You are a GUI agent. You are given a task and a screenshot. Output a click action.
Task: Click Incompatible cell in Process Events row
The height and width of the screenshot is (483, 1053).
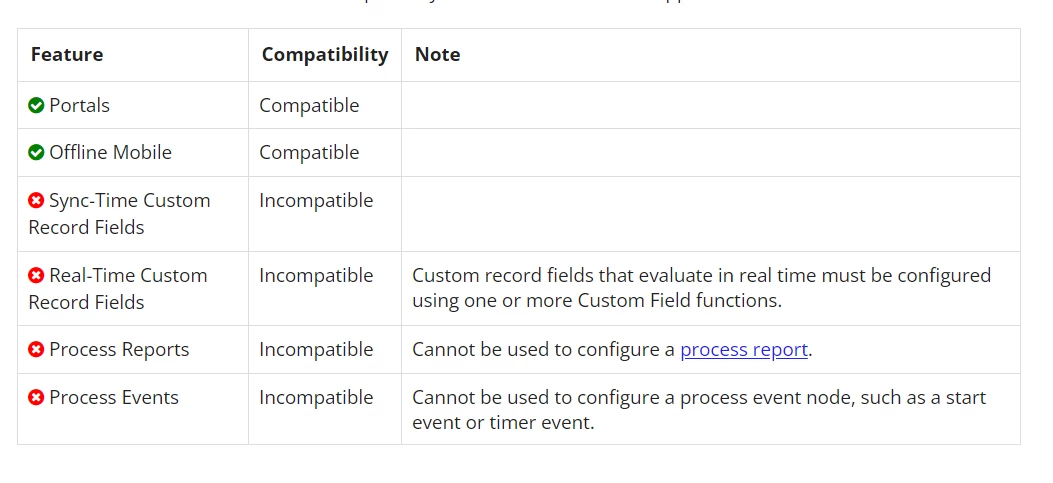(x=316, y=398)
